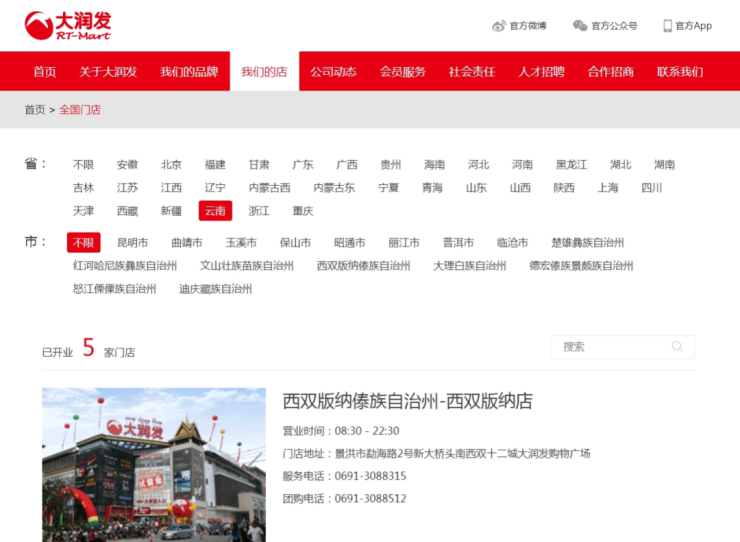The image size is (740, 542).
Task: Choose 黑龙江 province
Action: point(572,165)
